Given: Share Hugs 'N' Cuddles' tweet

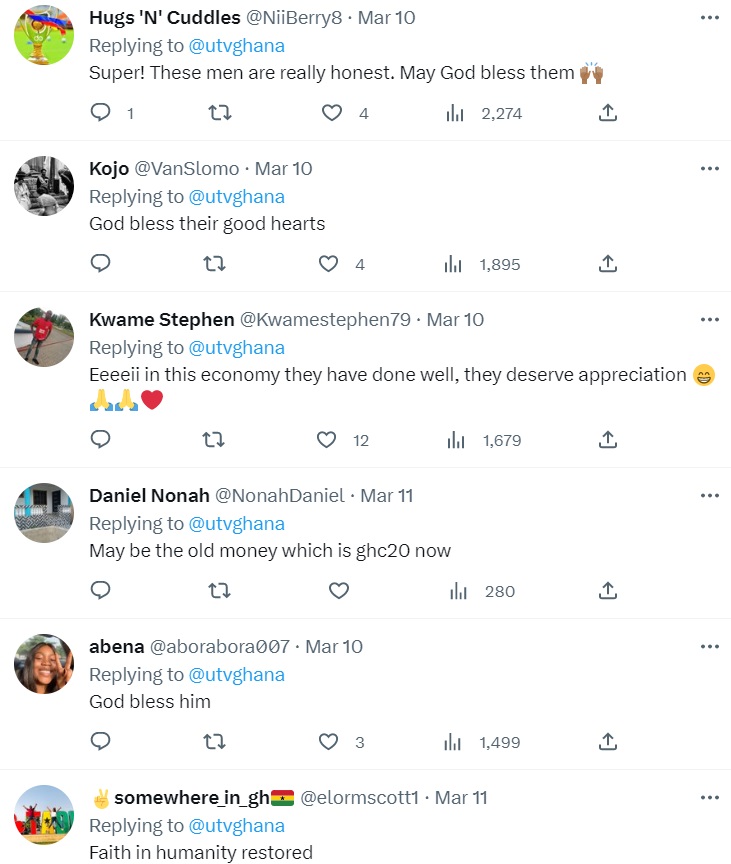Looking at the screenshot, I should pyautogui.click(x=607, y=113).
